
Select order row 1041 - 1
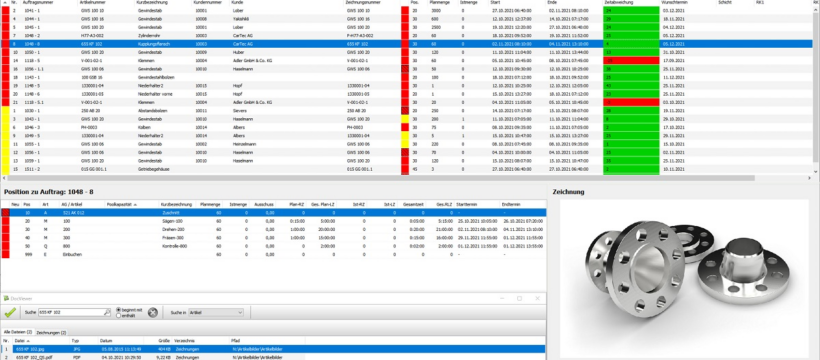407,10
